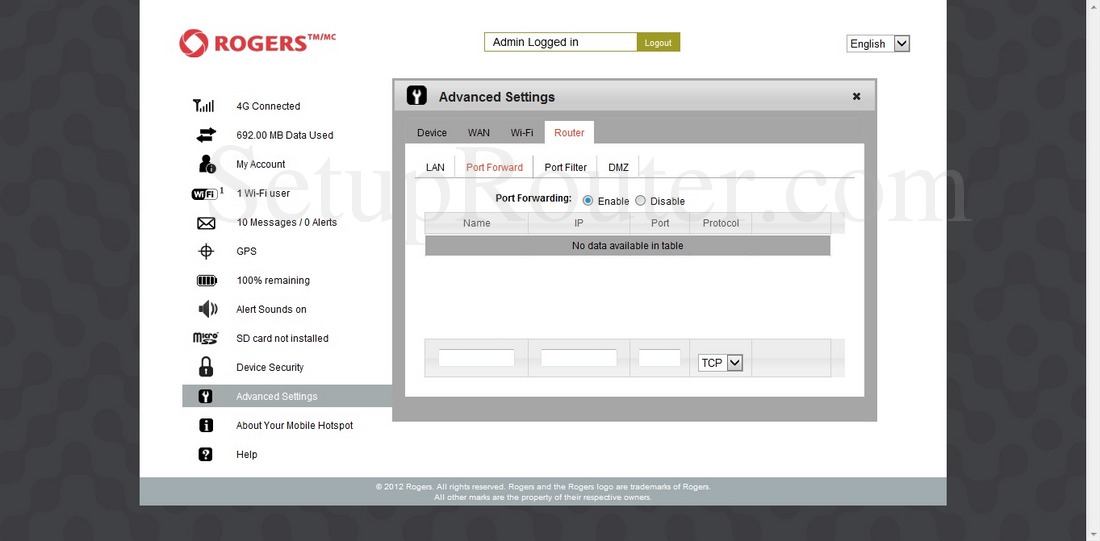Open the TCP protocol dropdown

pyautogui.click(x=720, y=363)
